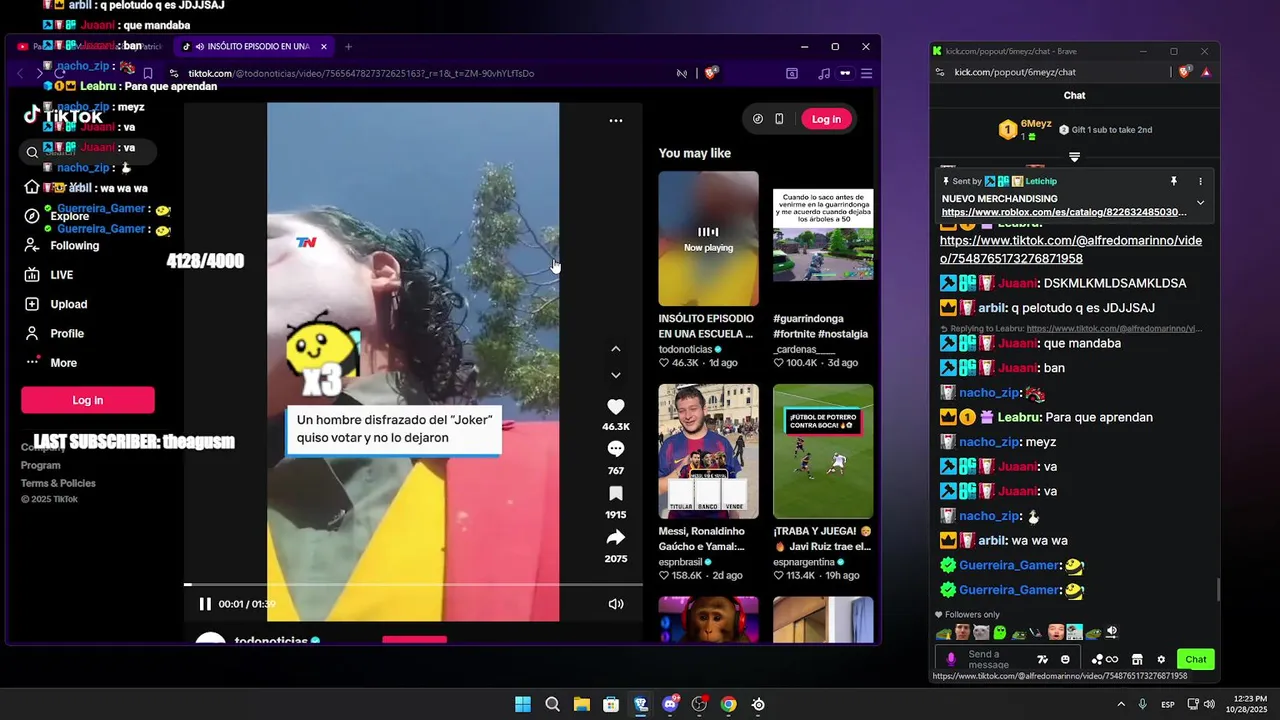Open the TikTok get-app phone icon
This screenshot has width=1280, height=720.
click(x=779, y=119)
